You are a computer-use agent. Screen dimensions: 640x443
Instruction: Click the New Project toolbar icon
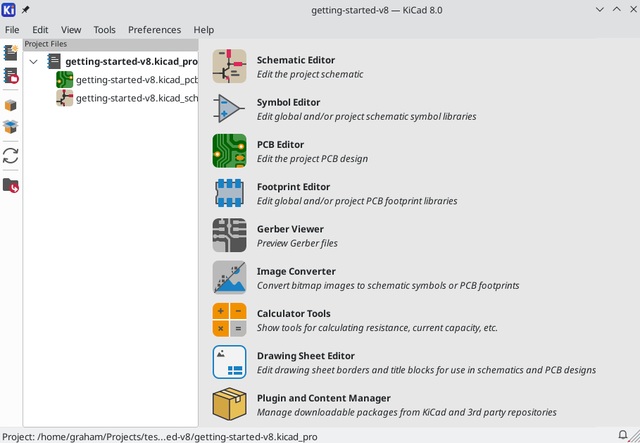(x=11, y=52)
